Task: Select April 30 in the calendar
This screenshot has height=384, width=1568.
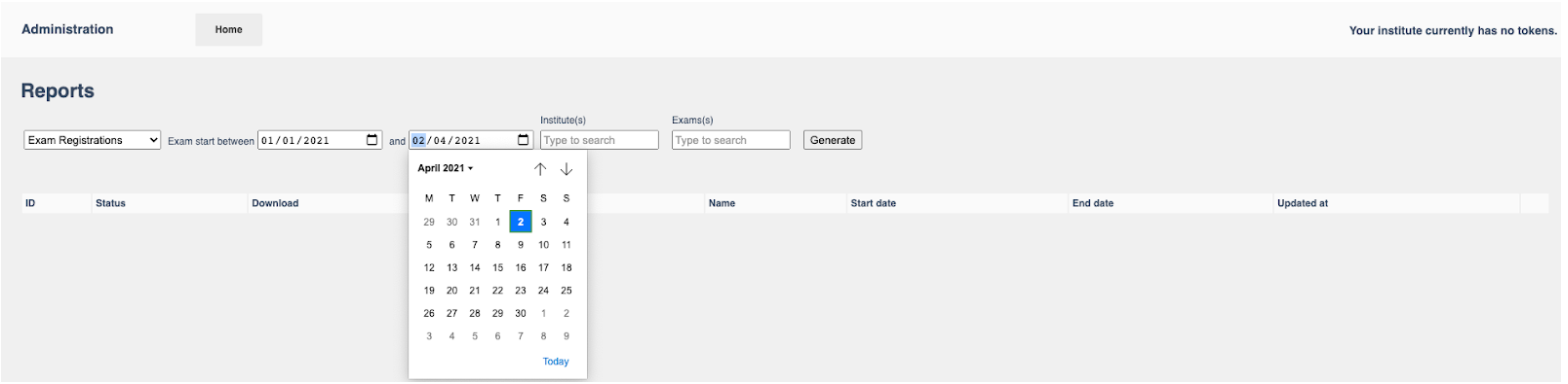Action: point(520,313)
